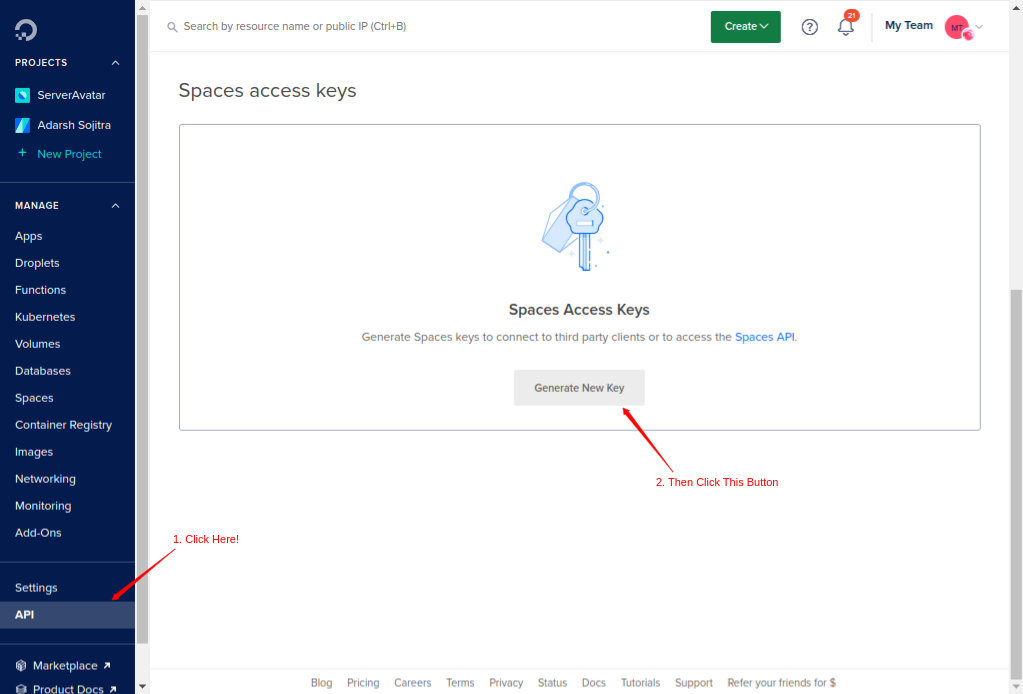Click the sidebar scrollbar thumb
The height and width of the screenshot is (694, 1023).
click(142, 329)
